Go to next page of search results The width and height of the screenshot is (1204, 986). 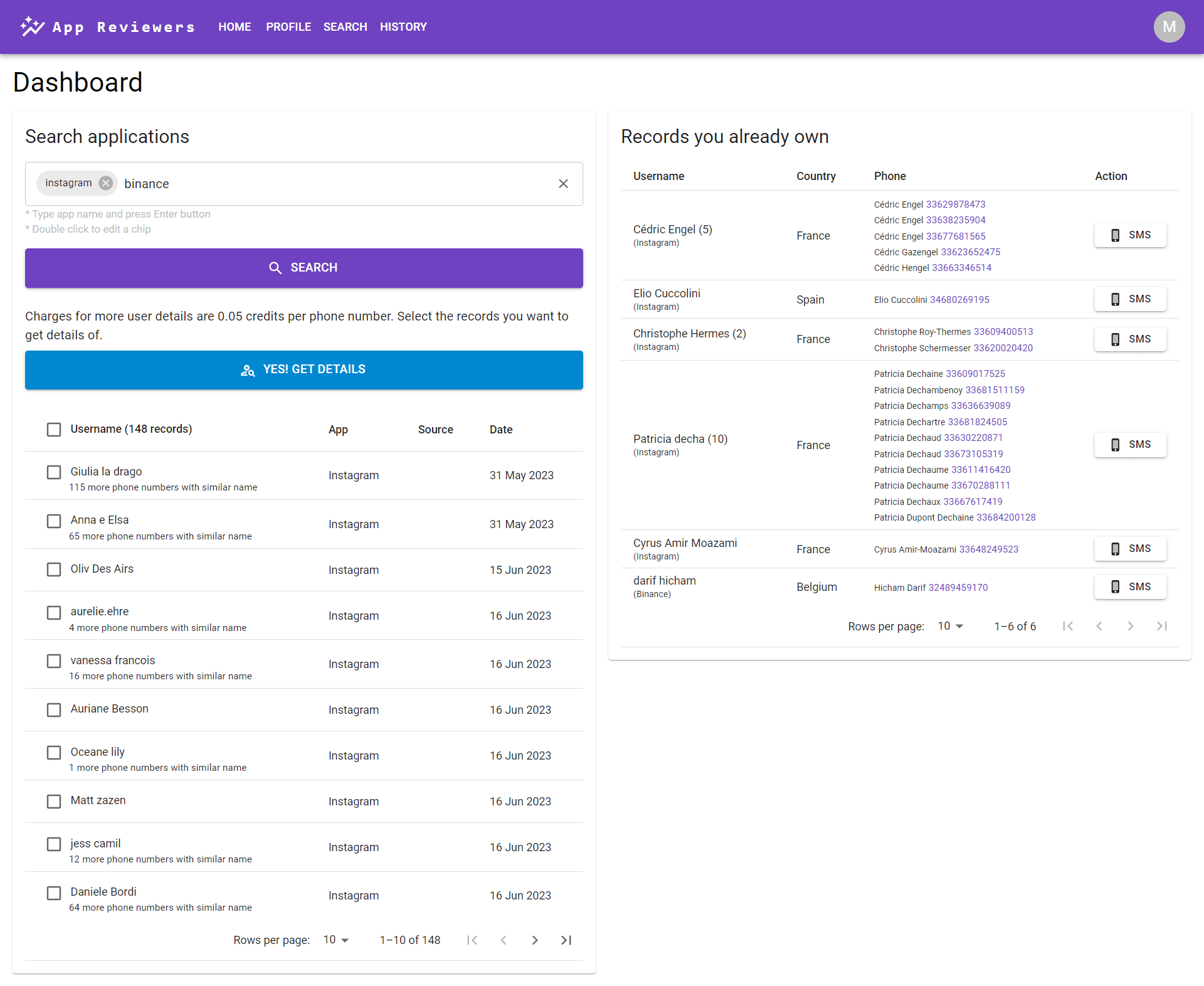coord(534,940)
